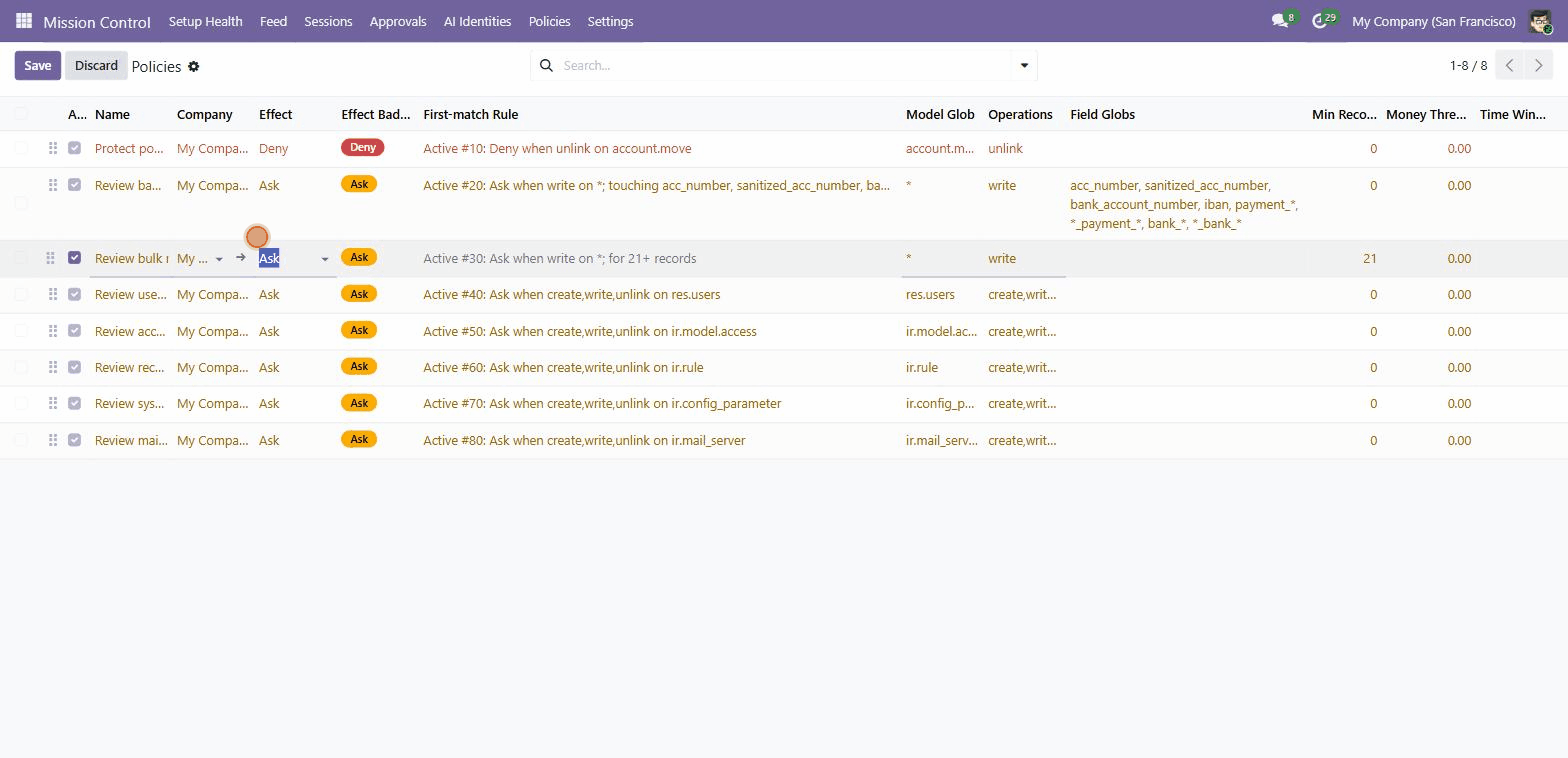This screenshot has width=1568, height=758.
Task: Click the Save button
Action: 38,65
